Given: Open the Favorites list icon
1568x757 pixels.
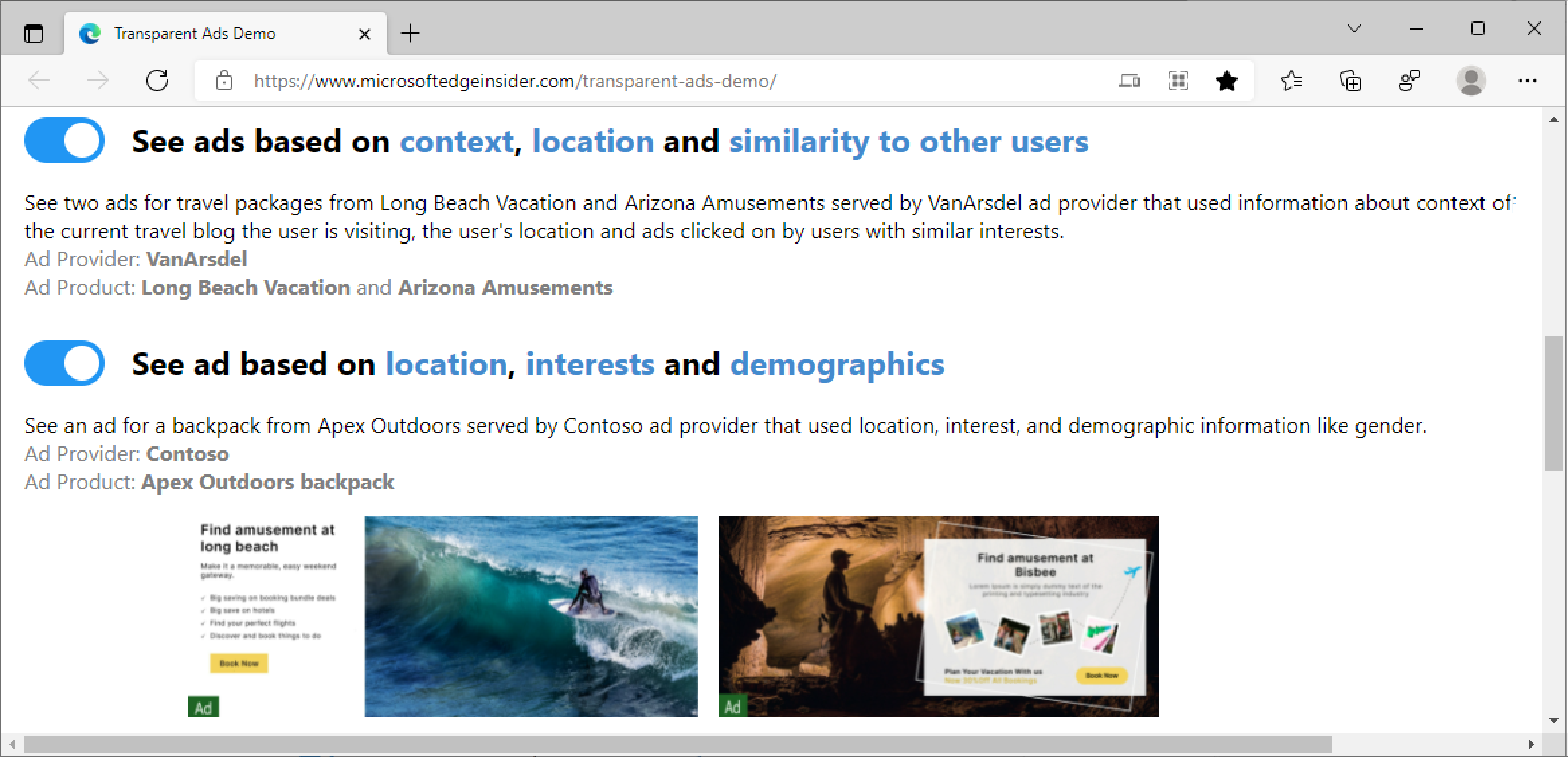Looking at the screenshot, I should coord(1291,81).
